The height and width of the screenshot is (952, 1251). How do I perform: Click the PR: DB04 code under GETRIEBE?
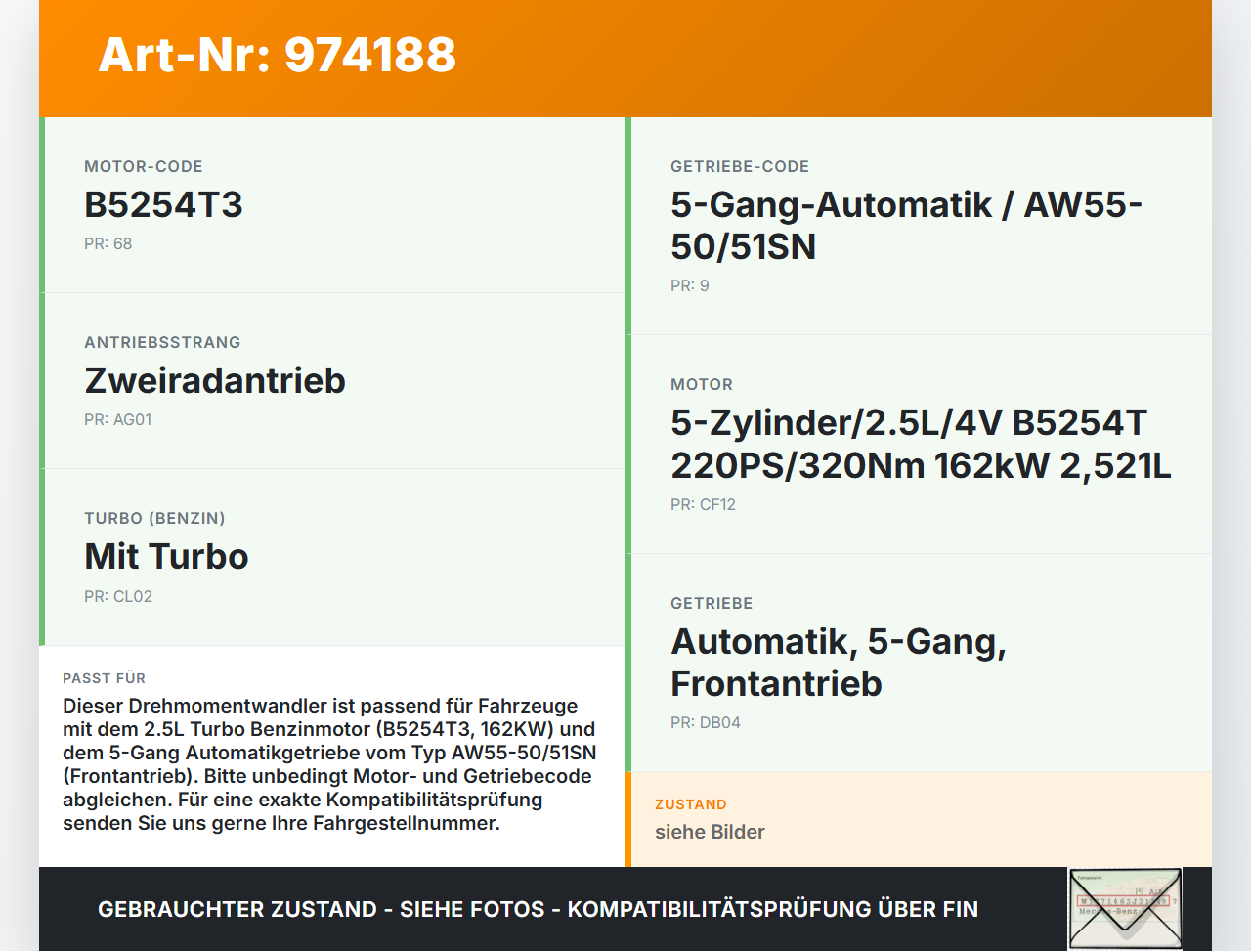coord(705,722)
